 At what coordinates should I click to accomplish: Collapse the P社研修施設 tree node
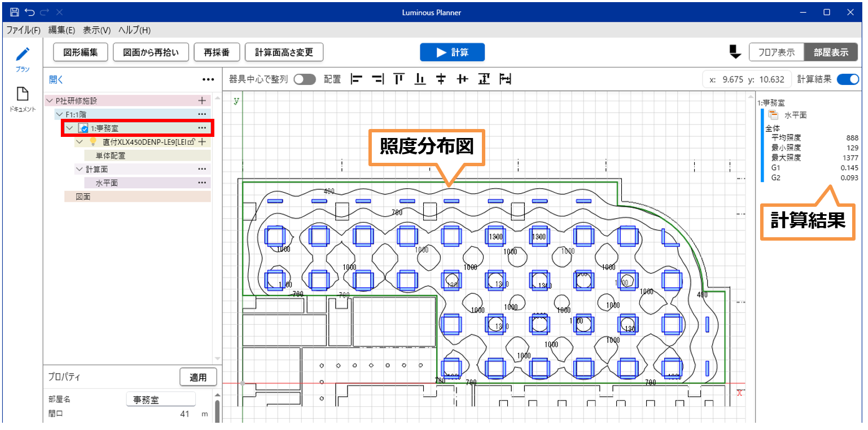pyautogui.click(x=50, y=101)
